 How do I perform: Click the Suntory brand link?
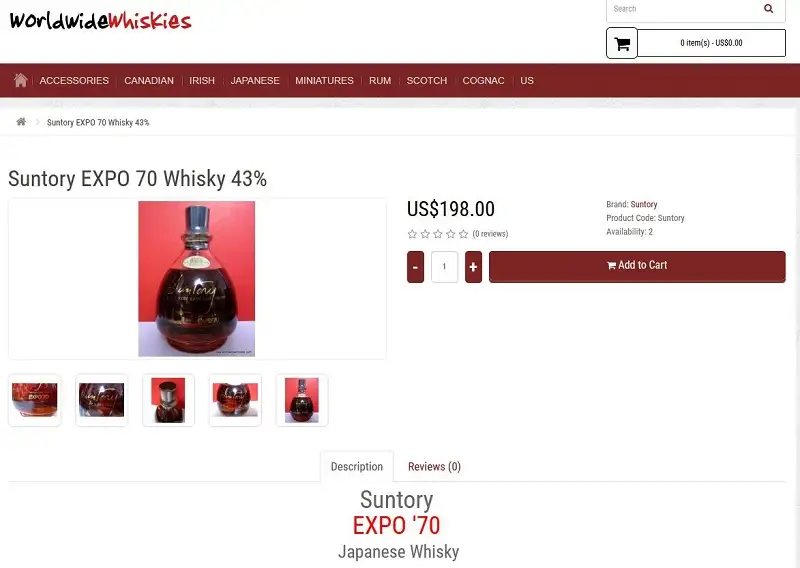click(644, 204)
